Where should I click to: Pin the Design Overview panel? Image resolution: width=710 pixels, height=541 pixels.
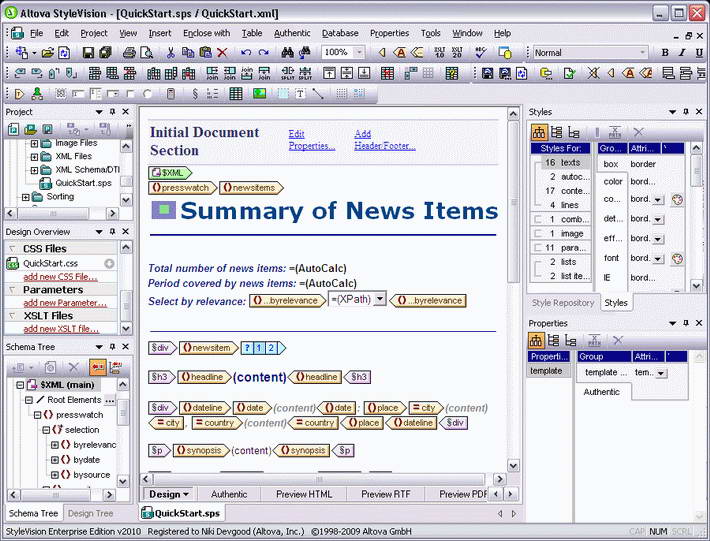(x=112, y=231)
